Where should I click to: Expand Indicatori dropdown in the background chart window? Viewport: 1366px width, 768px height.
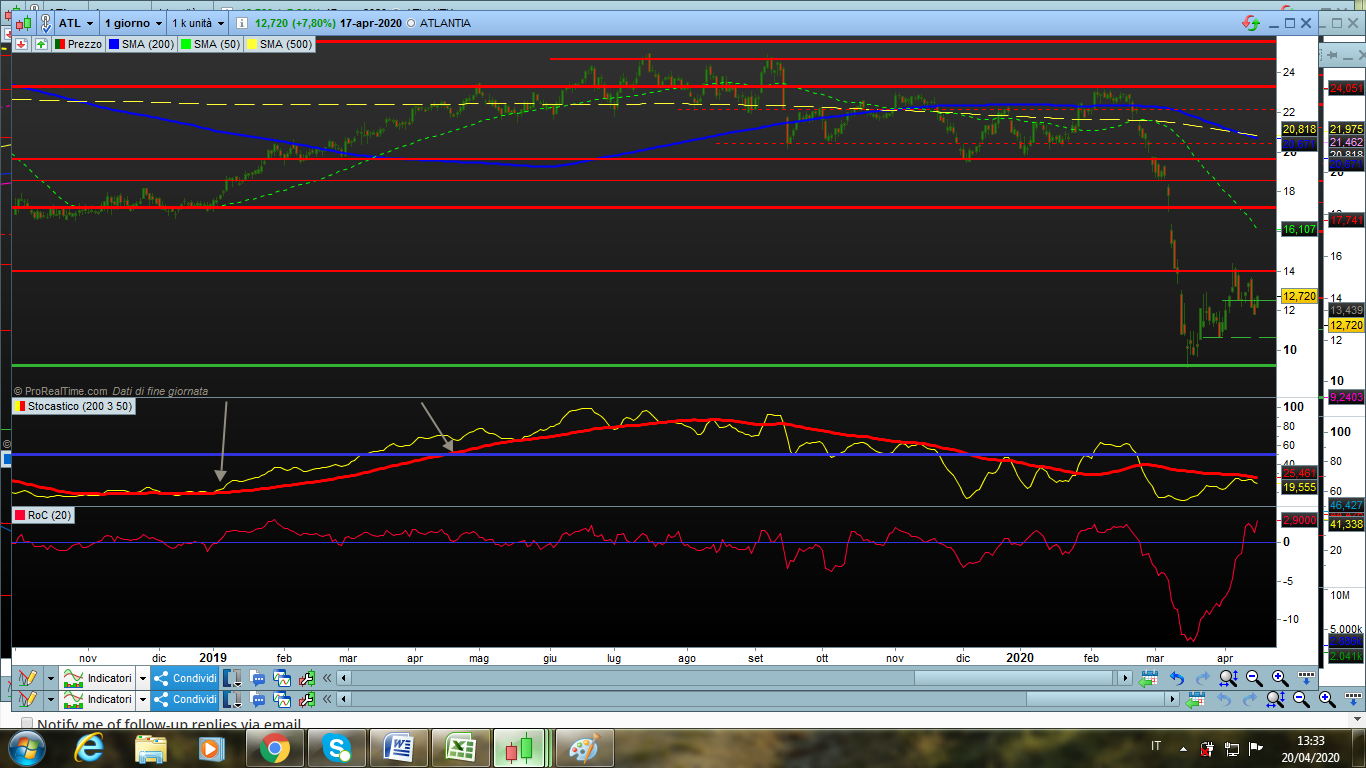coord(142,699)
